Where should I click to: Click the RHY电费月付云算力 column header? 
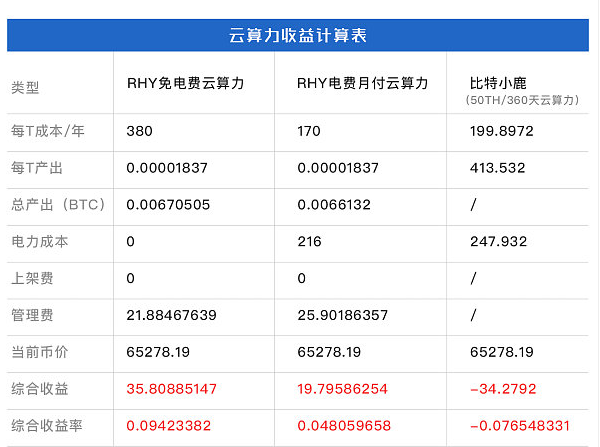coord(362,83)
